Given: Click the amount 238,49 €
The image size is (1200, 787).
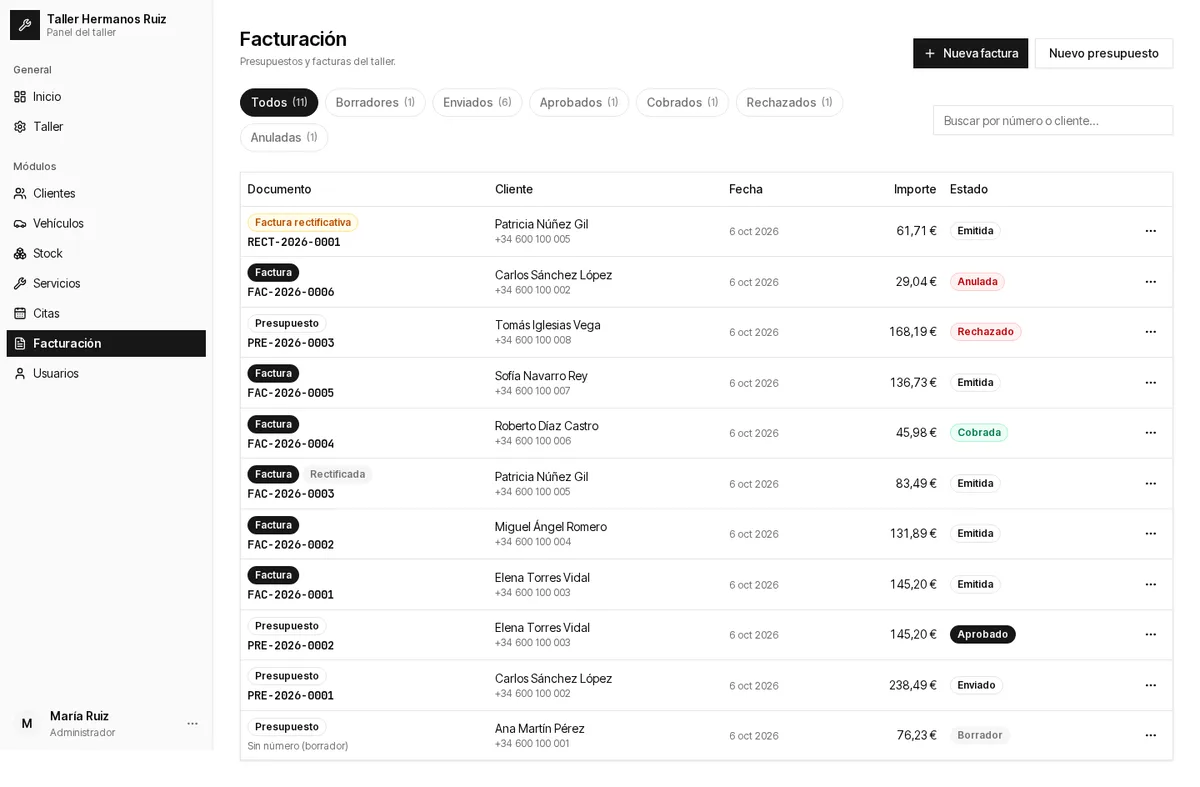Looking at the screenshot, I should 913,686.
